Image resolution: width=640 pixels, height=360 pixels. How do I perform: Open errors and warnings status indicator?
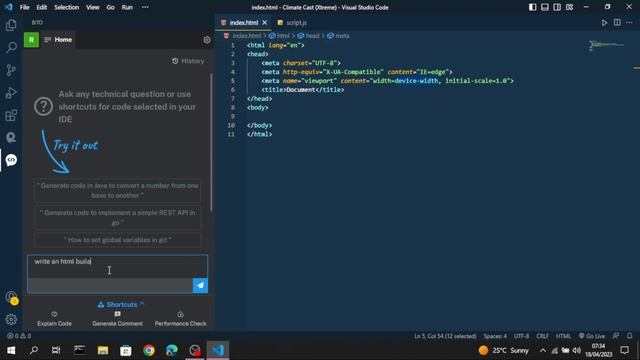tap(19, 336)
